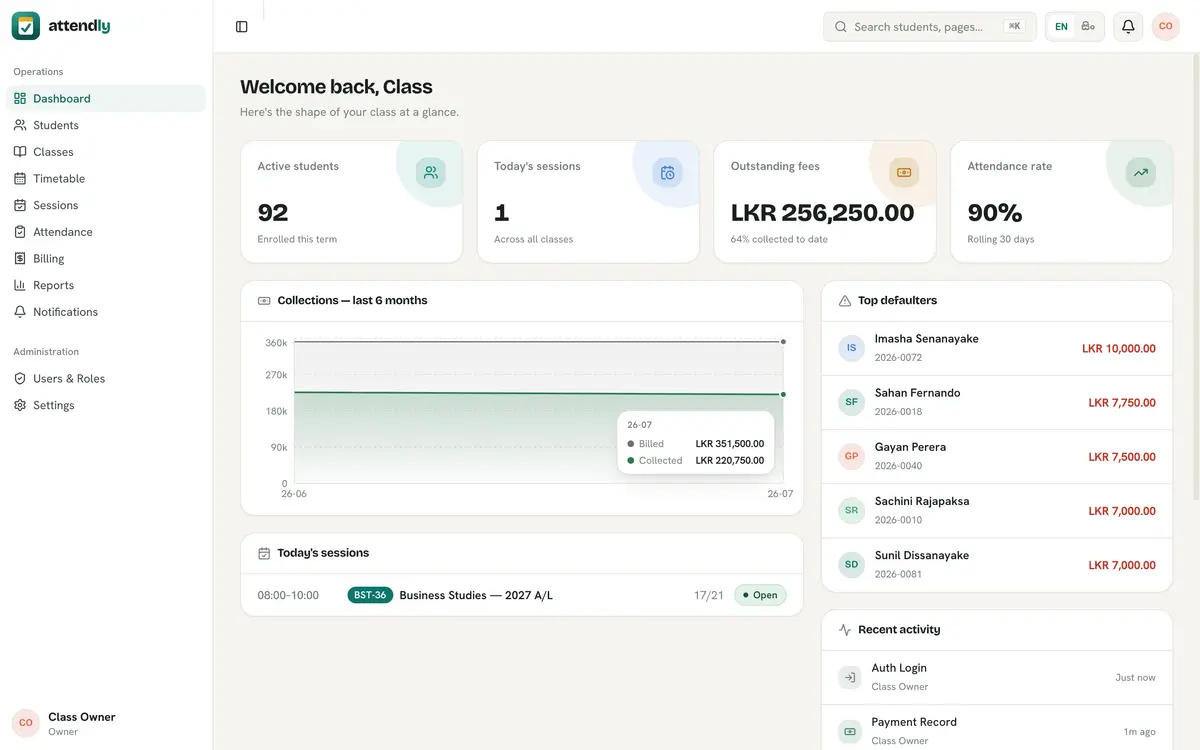Open Business Studies — 2027 A/L session
Viewport: 1200px width, 750px height.
pos(522,595)
